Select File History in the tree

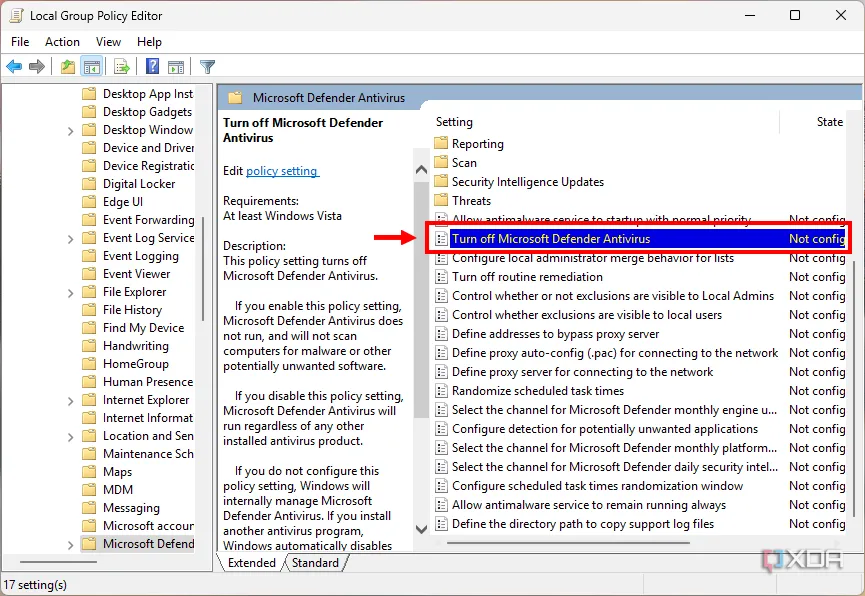pyautogui.click(x=132, y=310)
